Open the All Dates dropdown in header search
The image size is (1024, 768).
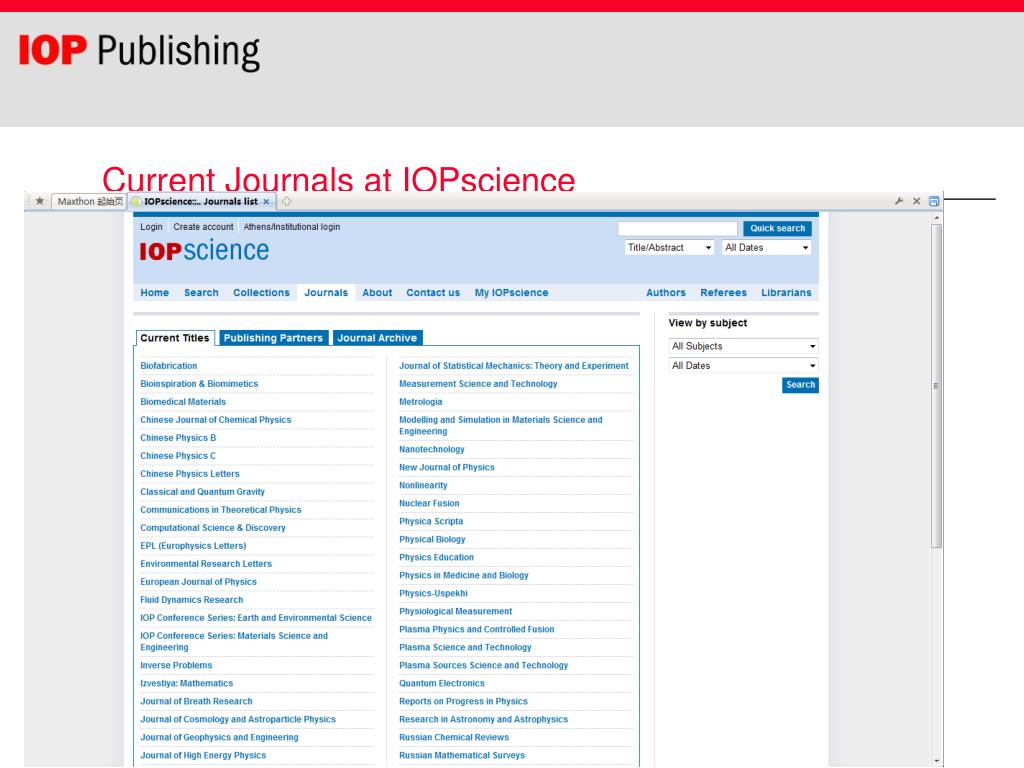point(767,248)
